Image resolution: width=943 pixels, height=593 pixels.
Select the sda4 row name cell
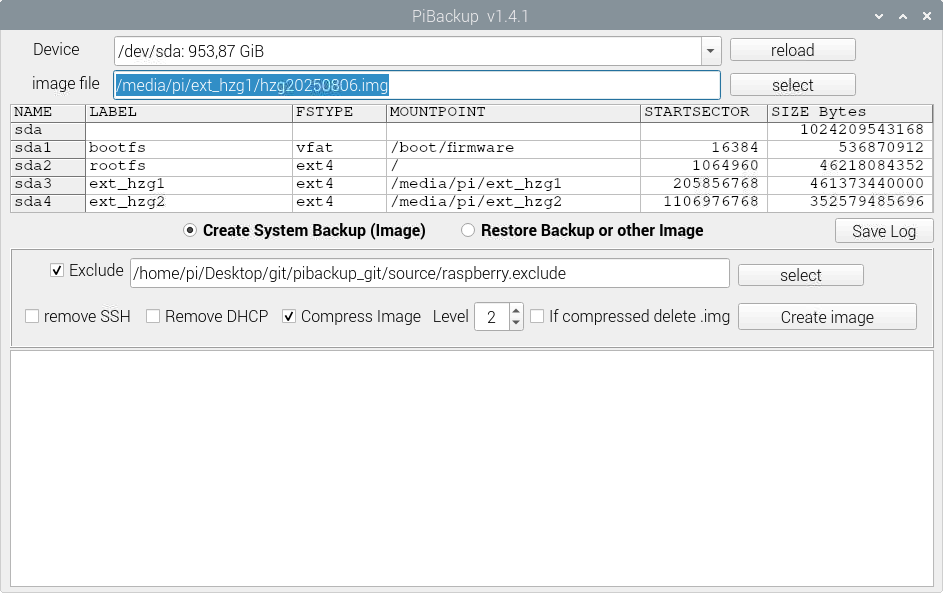[48, 203]
